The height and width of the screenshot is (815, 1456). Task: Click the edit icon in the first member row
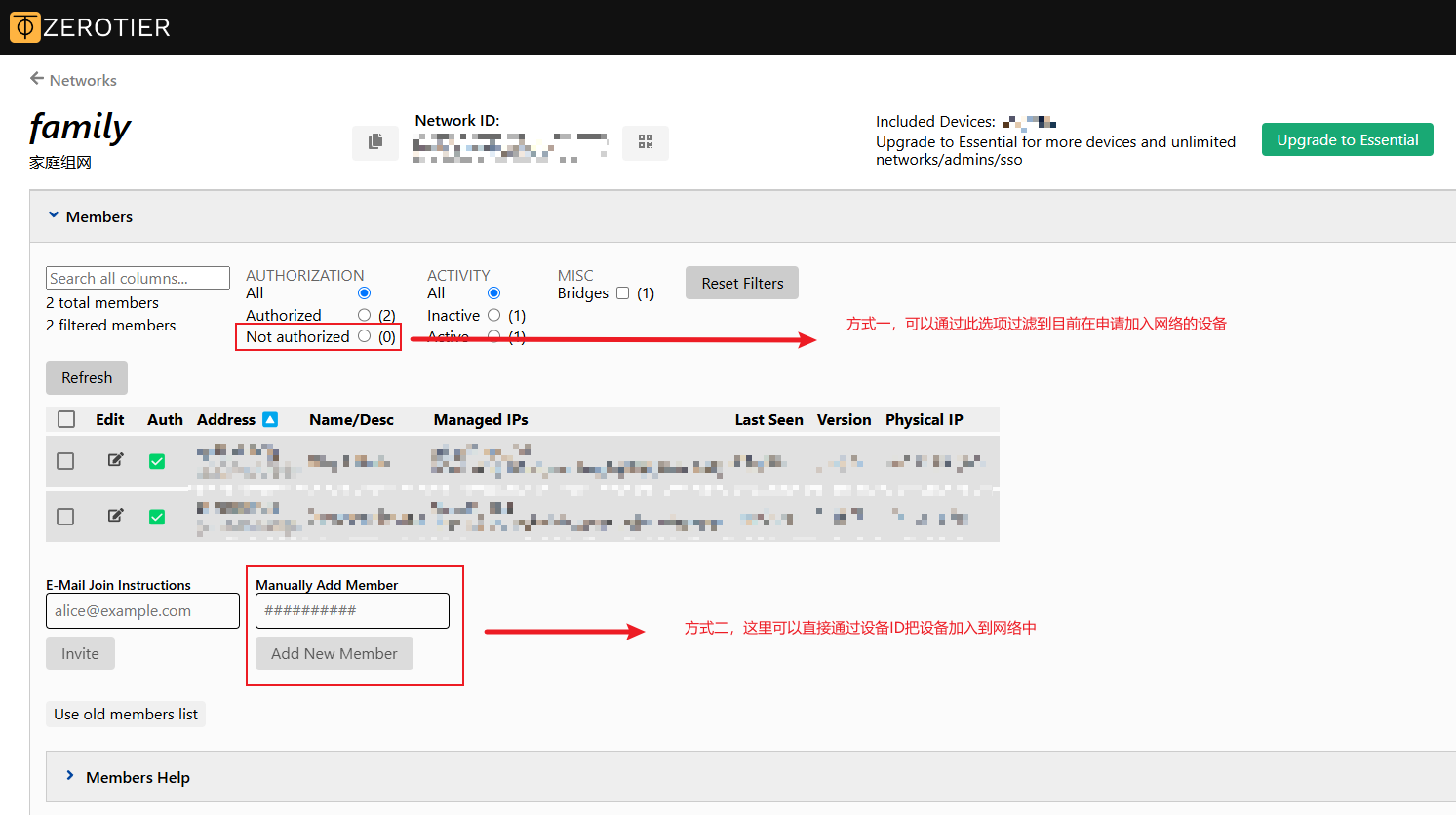point(115,460)
